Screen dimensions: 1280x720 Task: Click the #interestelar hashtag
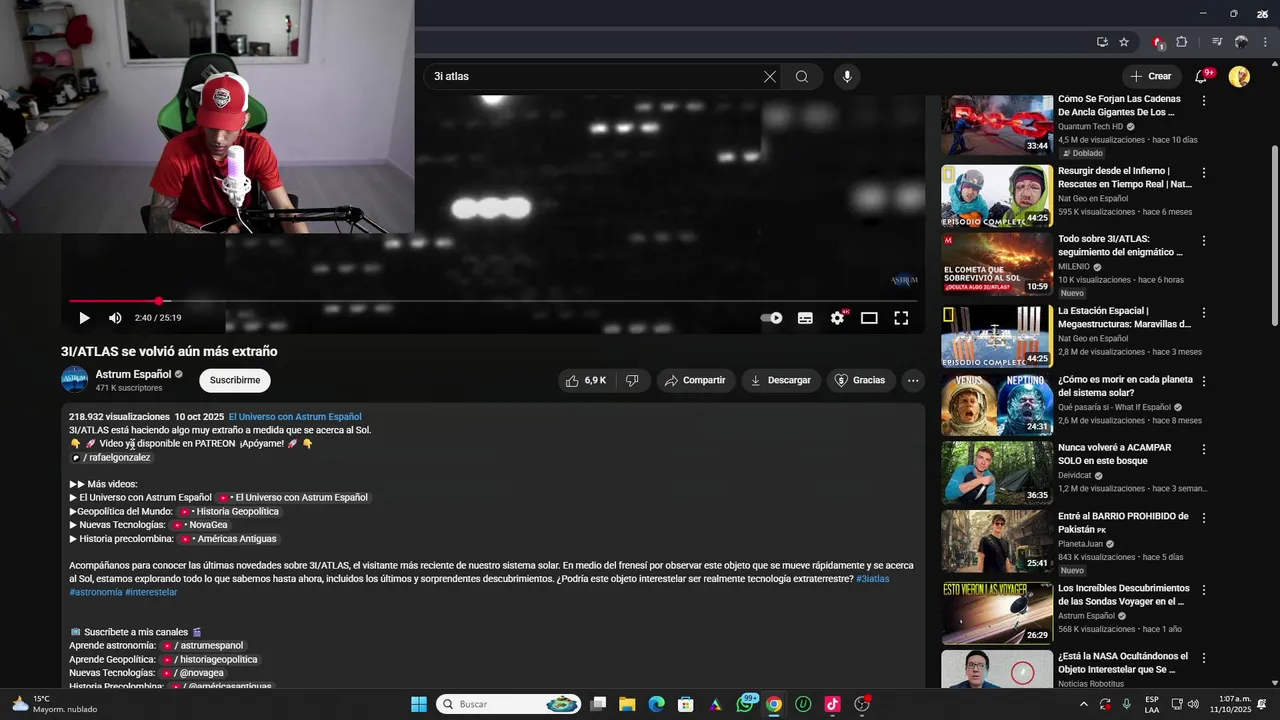pos(151,592)
